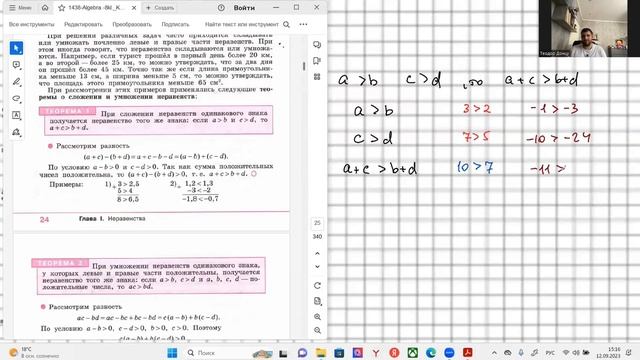The width and height of the screenshot is (640, 360).
Task: Open the red Я Yandex taskbar icon
Action: click(394, 353)
